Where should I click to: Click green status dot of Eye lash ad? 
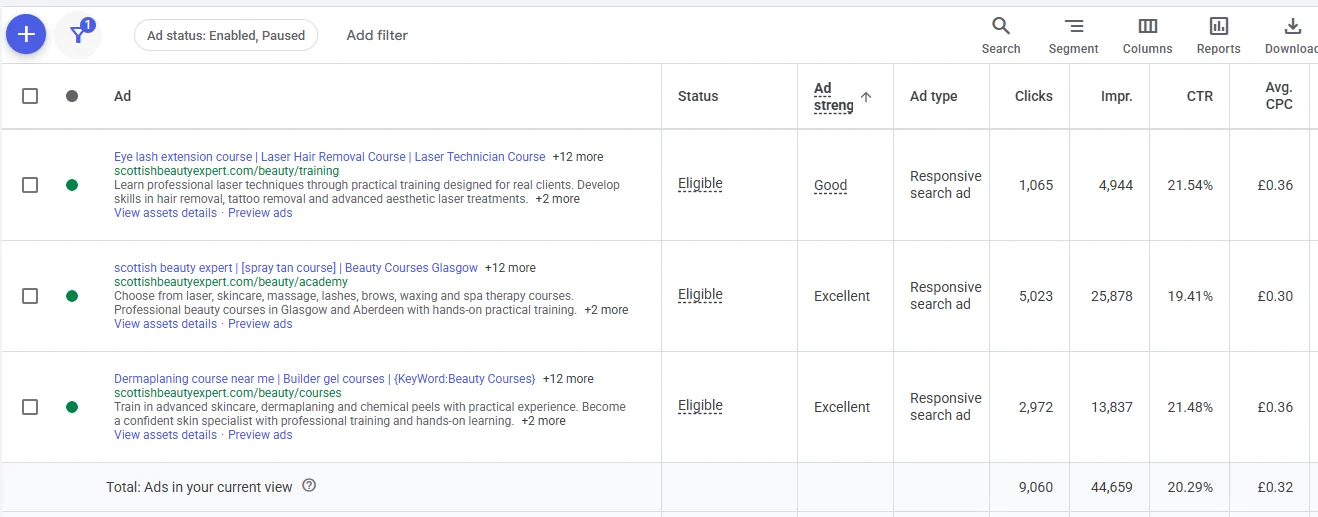tap(72, 185)
